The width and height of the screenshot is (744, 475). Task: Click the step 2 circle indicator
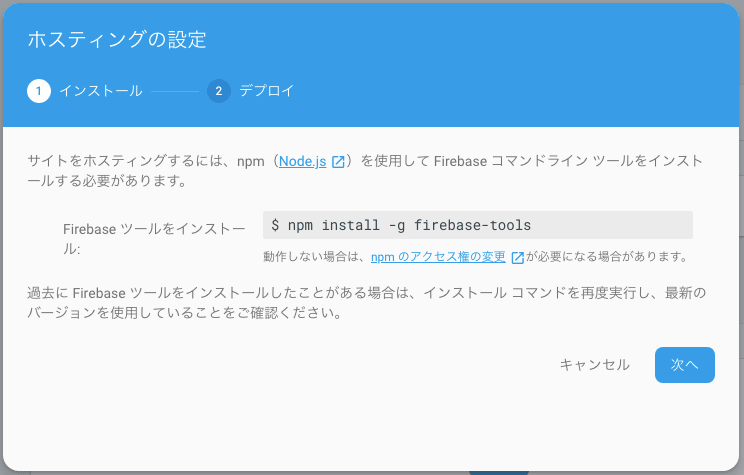[x=219, y=91]
